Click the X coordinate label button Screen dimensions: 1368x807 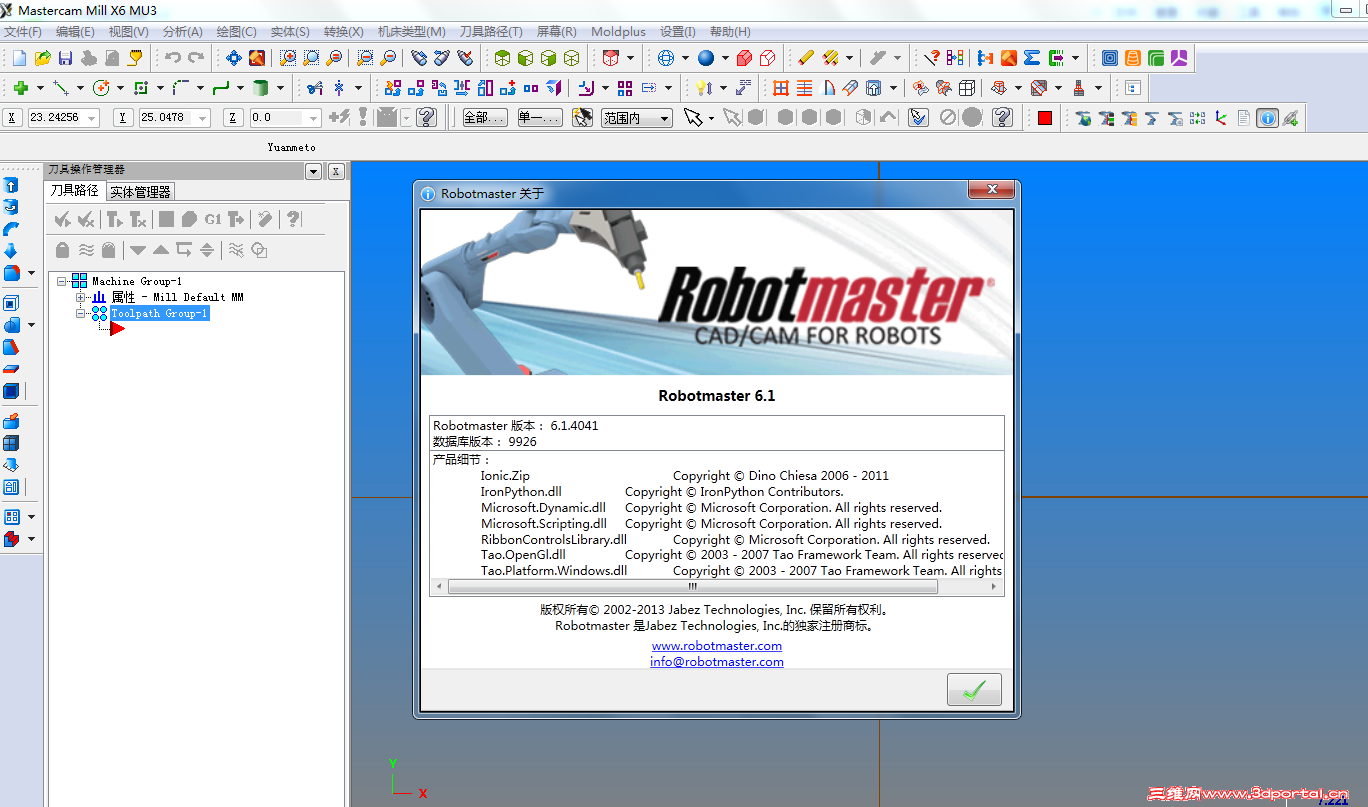point(12,118)
